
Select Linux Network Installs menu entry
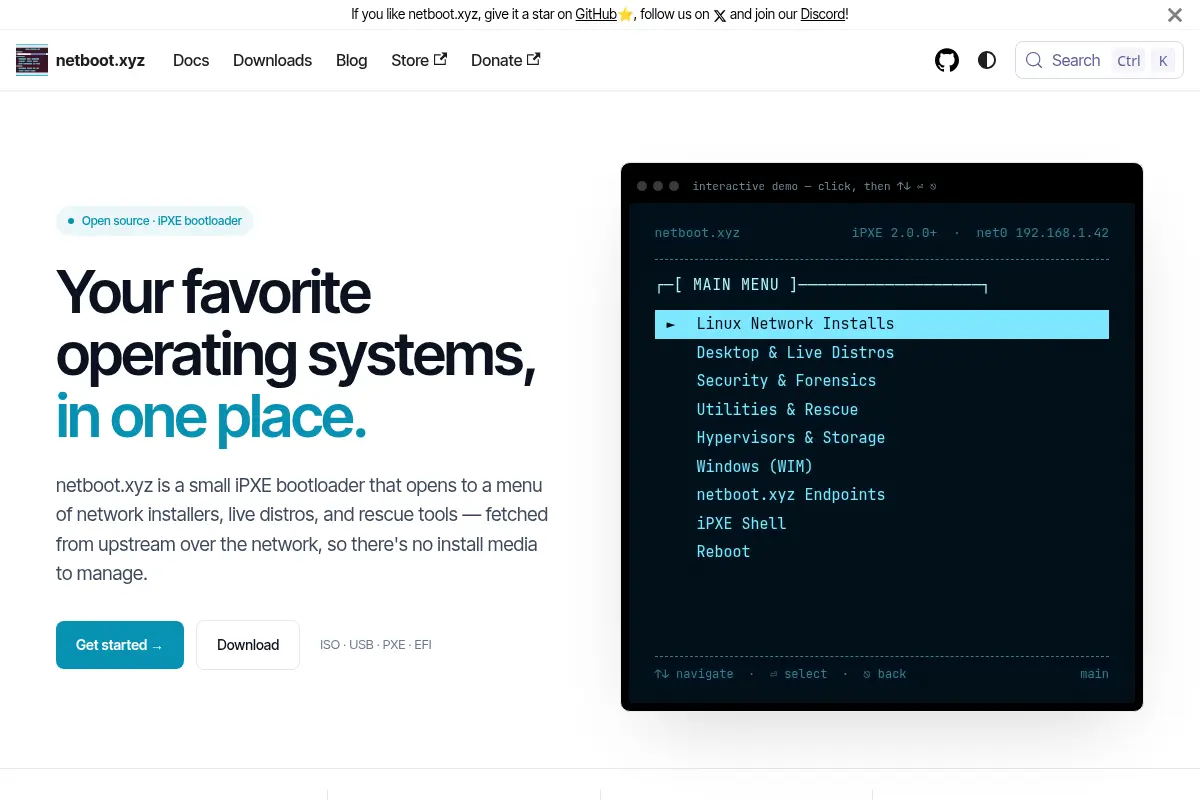[881, 324]
